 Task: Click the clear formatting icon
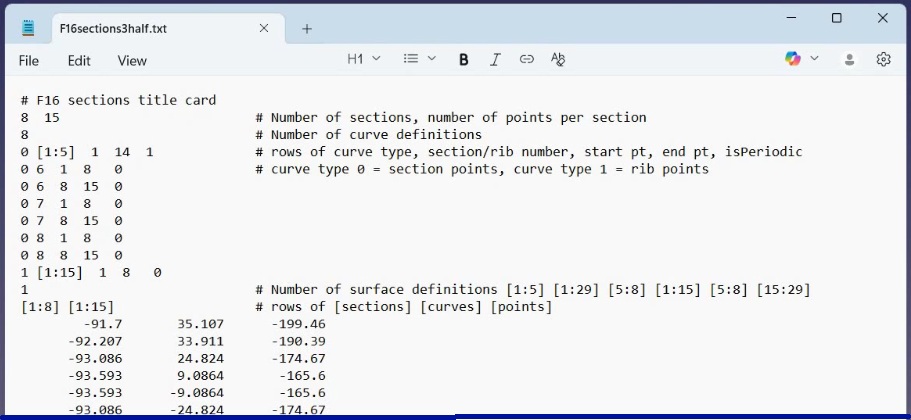click(558, 60)
